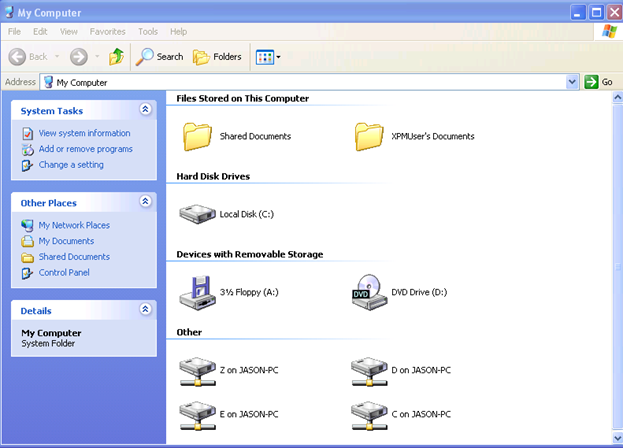Click the Windows flag logo
Viewport: 623px width, 448px height.
point(609,31)
